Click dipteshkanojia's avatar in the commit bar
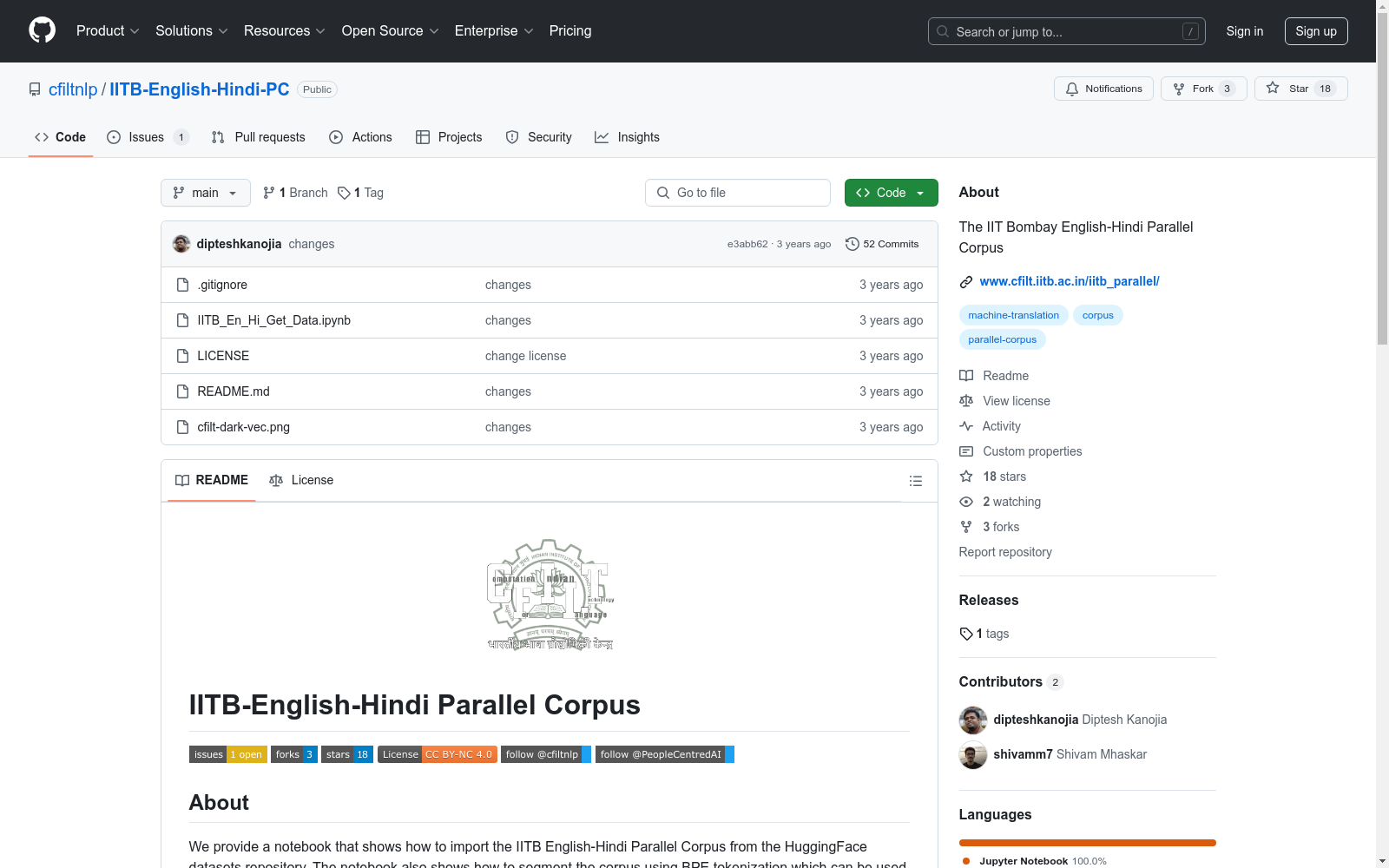The width and height of the screenshot is (1389, 868). tap(181, 244)
